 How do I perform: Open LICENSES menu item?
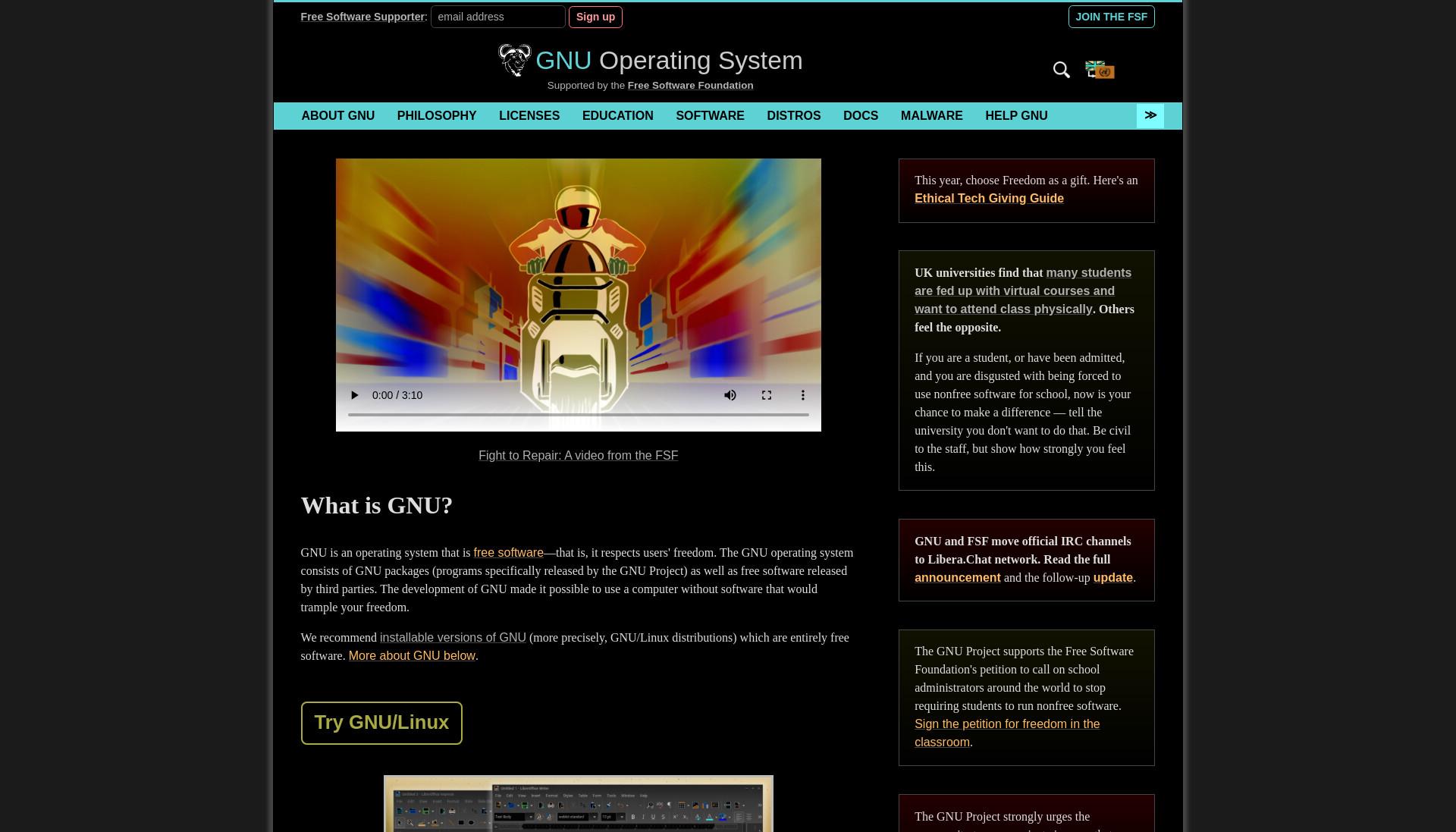click(x=529, y=116)
